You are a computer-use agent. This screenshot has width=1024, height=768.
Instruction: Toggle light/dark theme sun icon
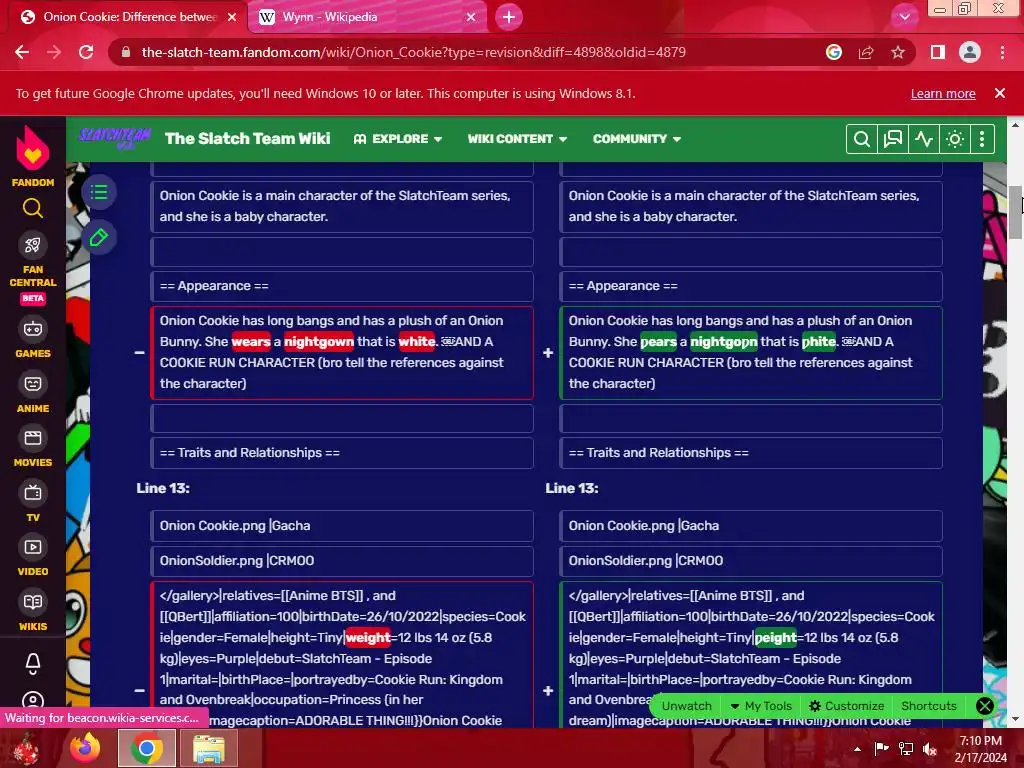[955, 139]
